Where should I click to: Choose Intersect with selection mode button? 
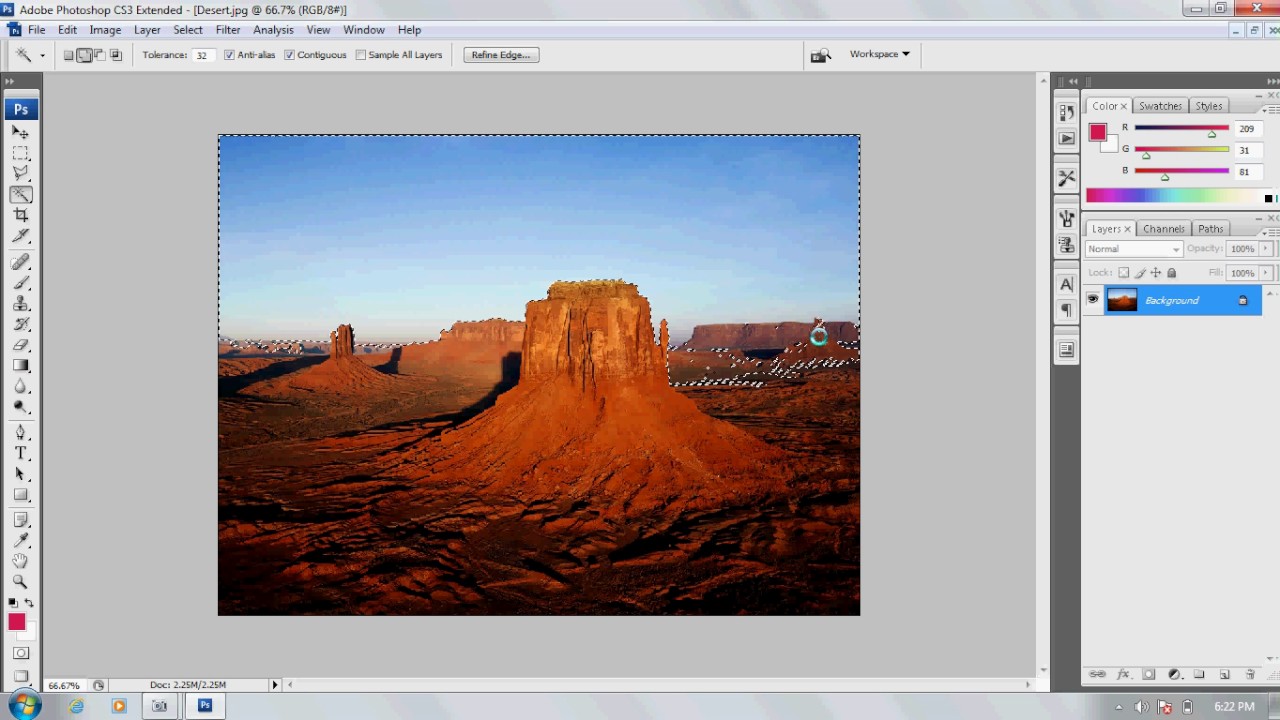[x=116, y=55]
